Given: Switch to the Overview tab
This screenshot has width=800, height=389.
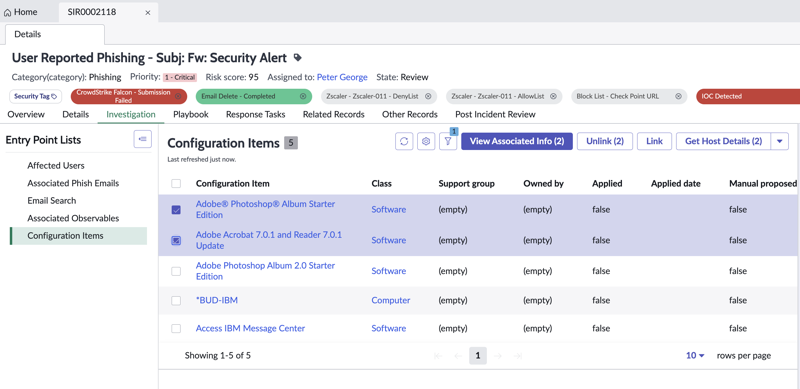Looking at the screenshot, I should pos(26,114).
